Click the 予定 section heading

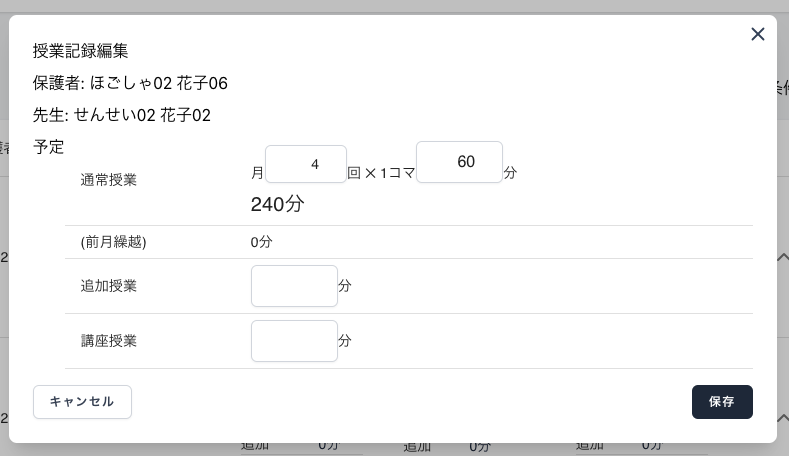pyautogui.click(x=49, y=147)
